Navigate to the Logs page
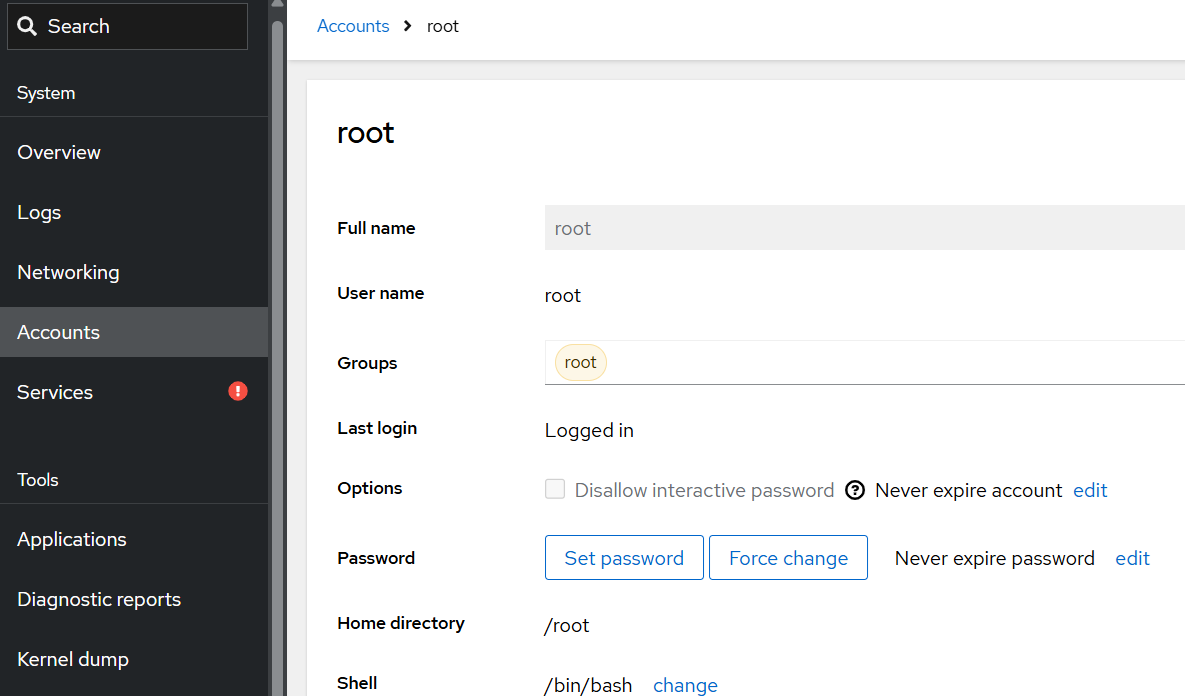1185x696 pixels. [x=39, y=212]
